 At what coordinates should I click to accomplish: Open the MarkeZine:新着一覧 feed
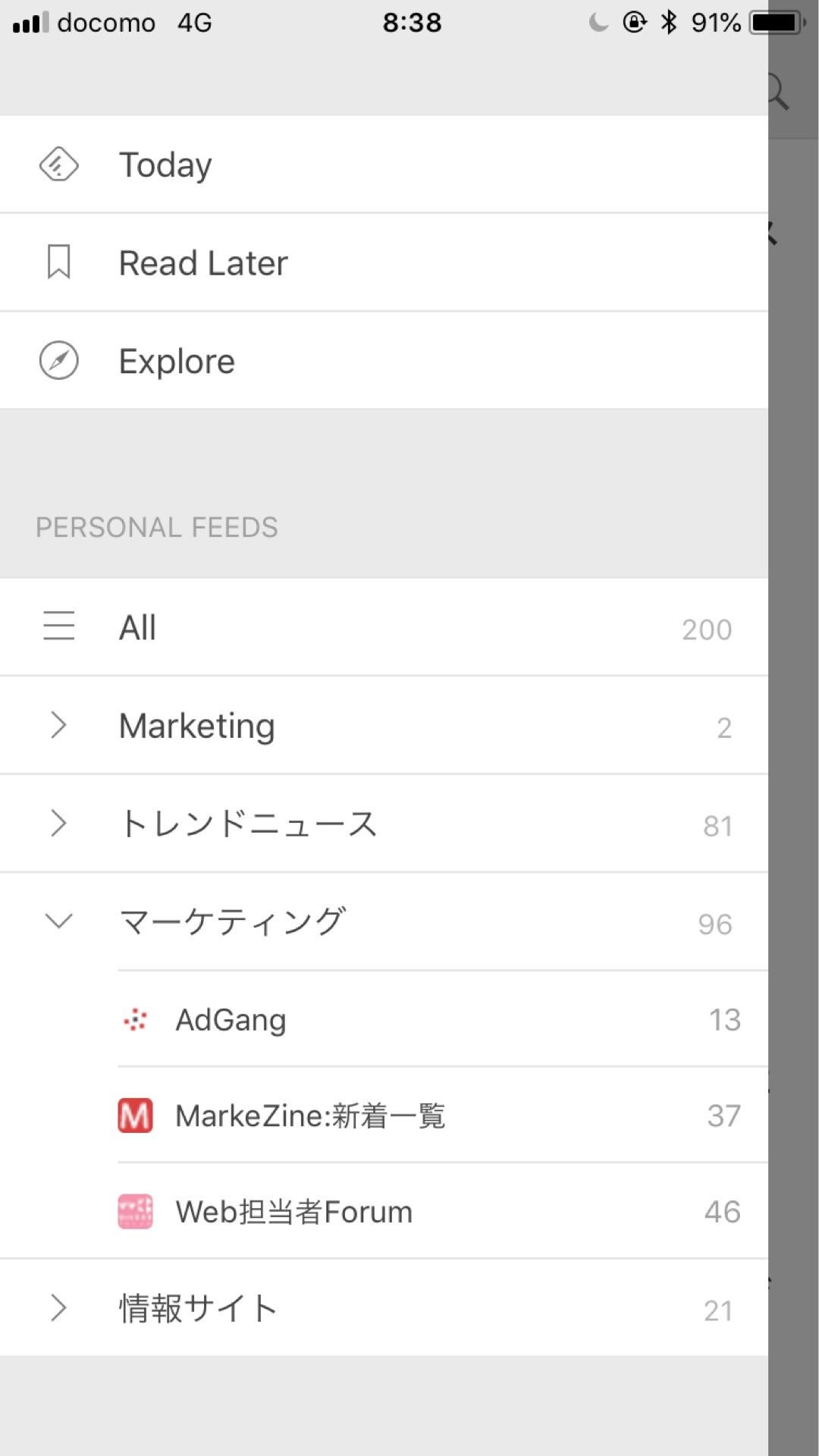tap(310, 1116)
